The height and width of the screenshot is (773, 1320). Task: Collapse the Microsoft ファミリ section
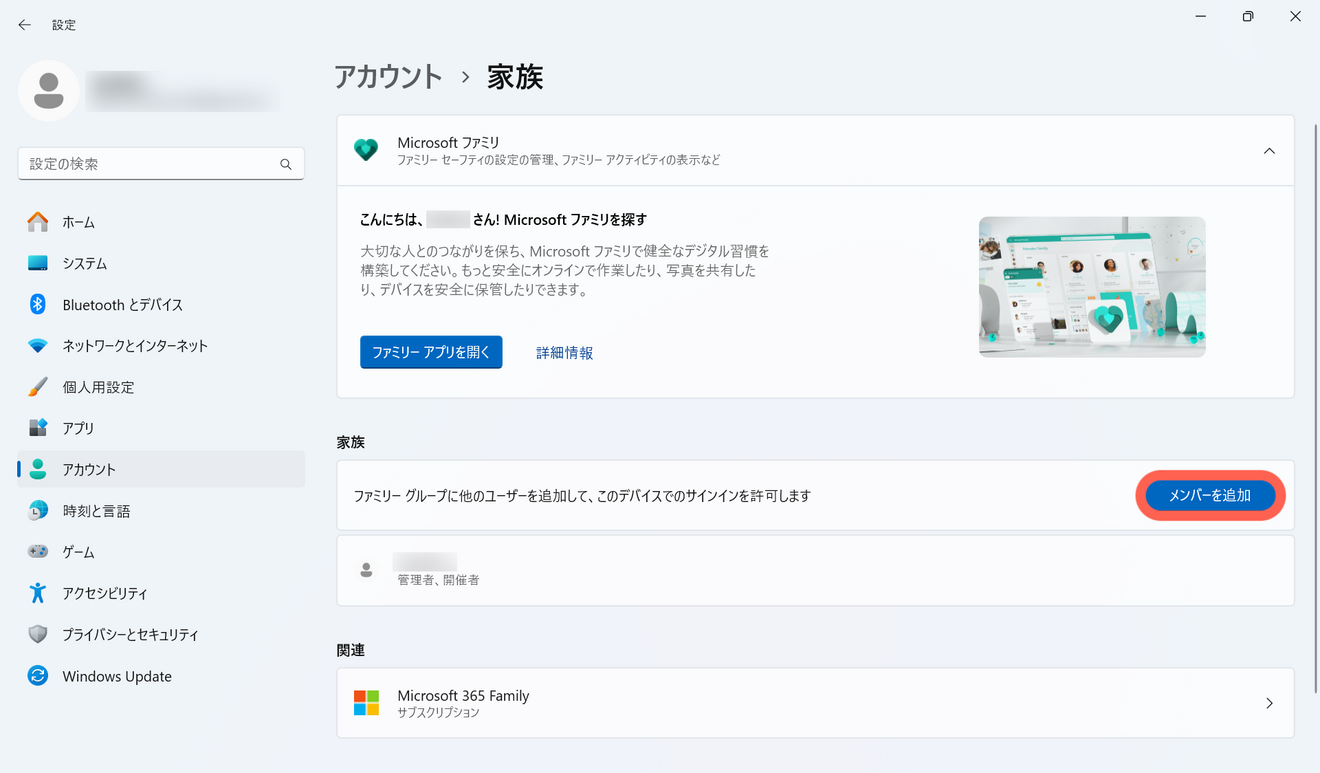(1269, 151)
